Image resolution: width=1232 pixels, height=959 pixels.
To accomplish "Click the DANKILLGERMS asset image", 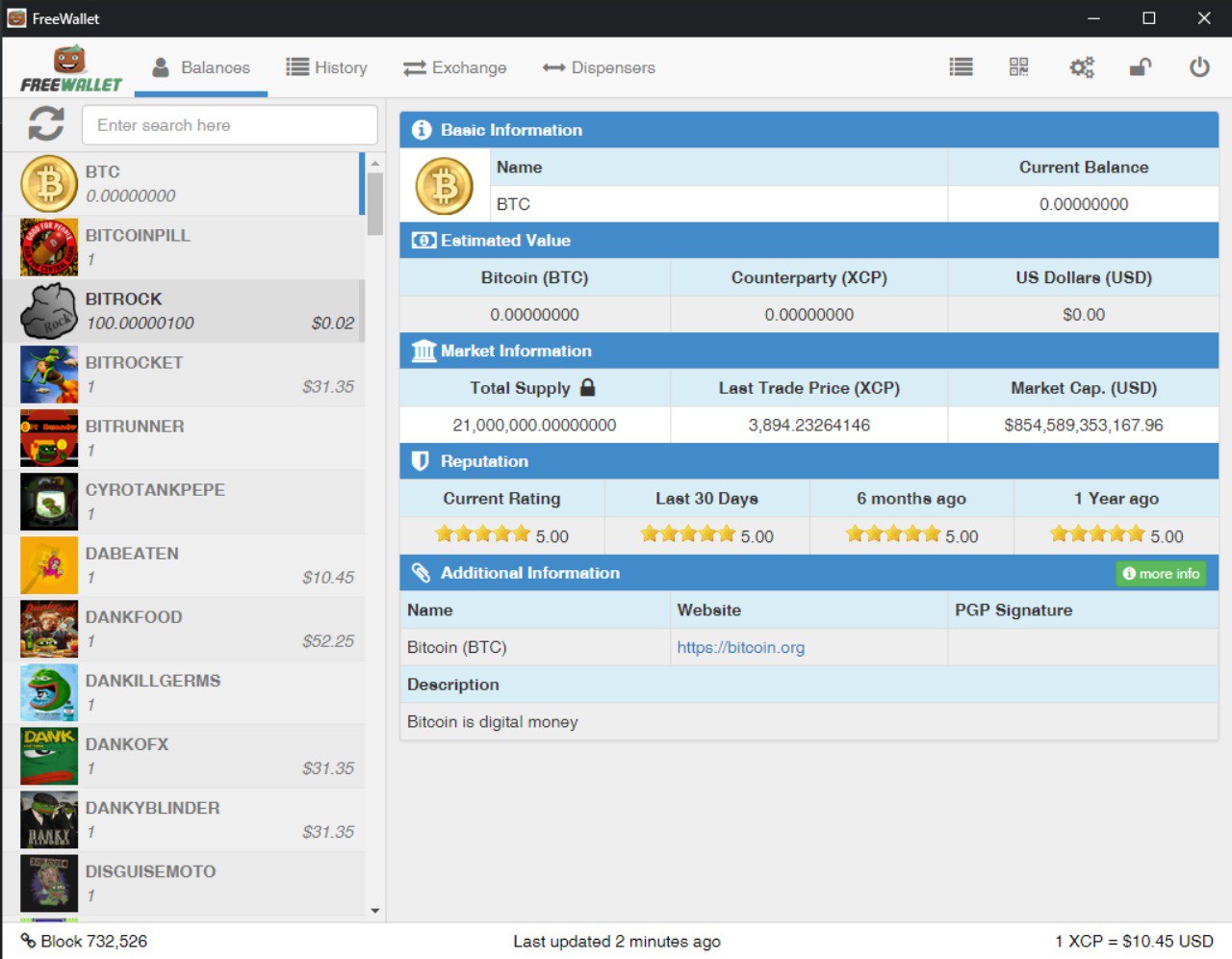I will tap(49, 692).
